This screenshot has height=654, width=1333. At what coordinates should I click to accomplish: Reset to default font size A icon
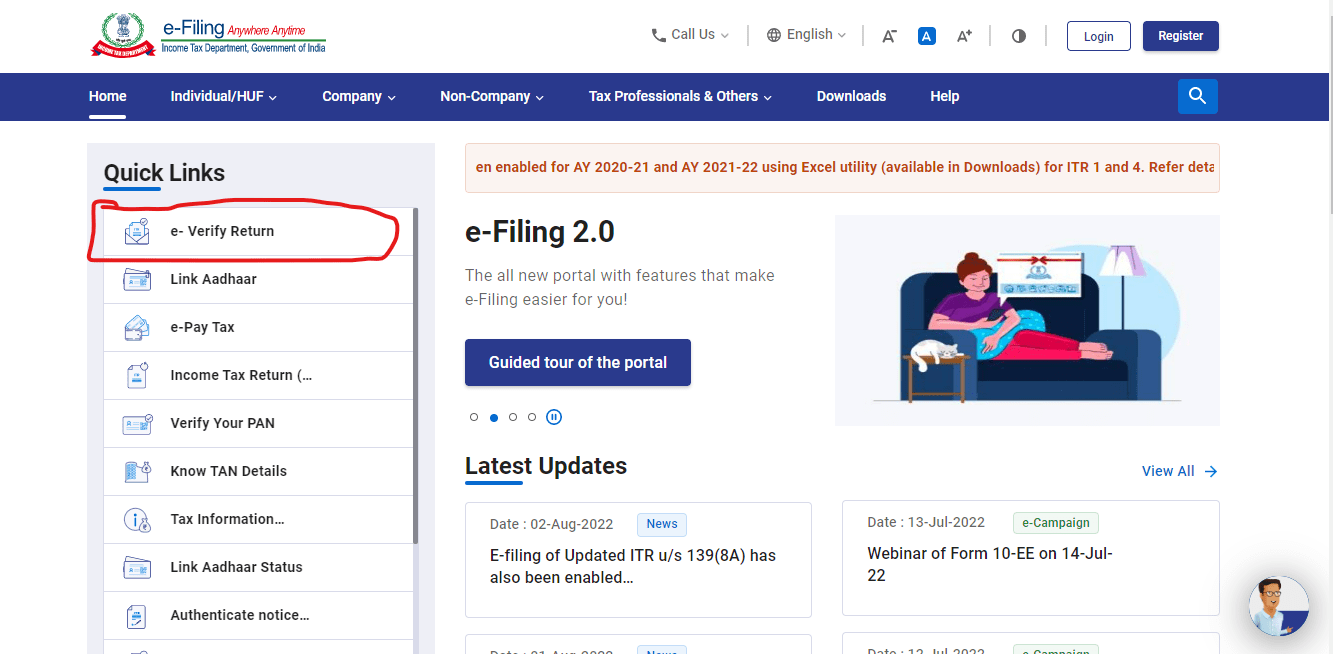pyautogui.click(x=927, y=36)
